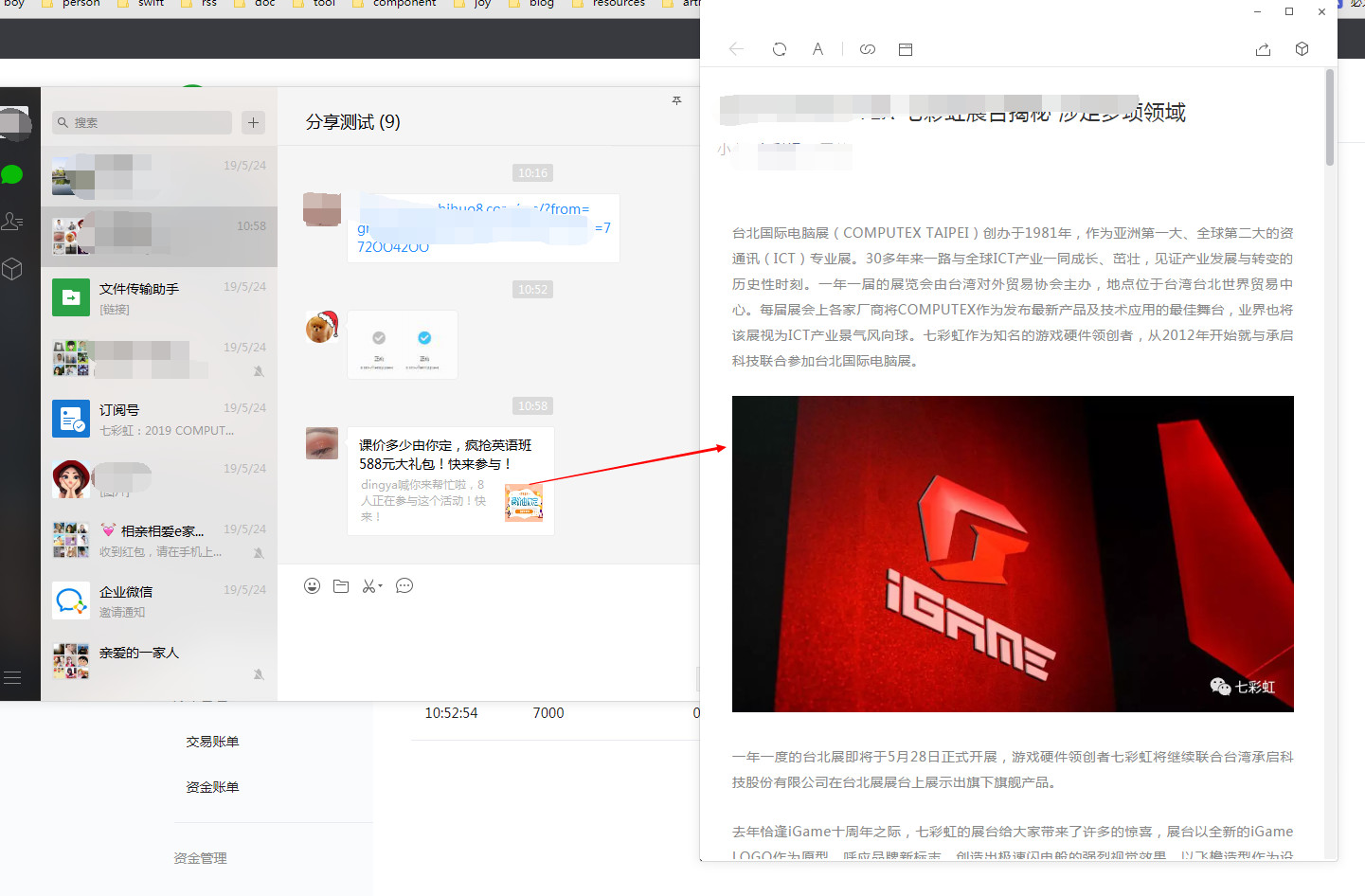Click the cube favorites icon in viewer toolbar
Viewport: 1365px width, 896px height.
tap(1302, 49)
